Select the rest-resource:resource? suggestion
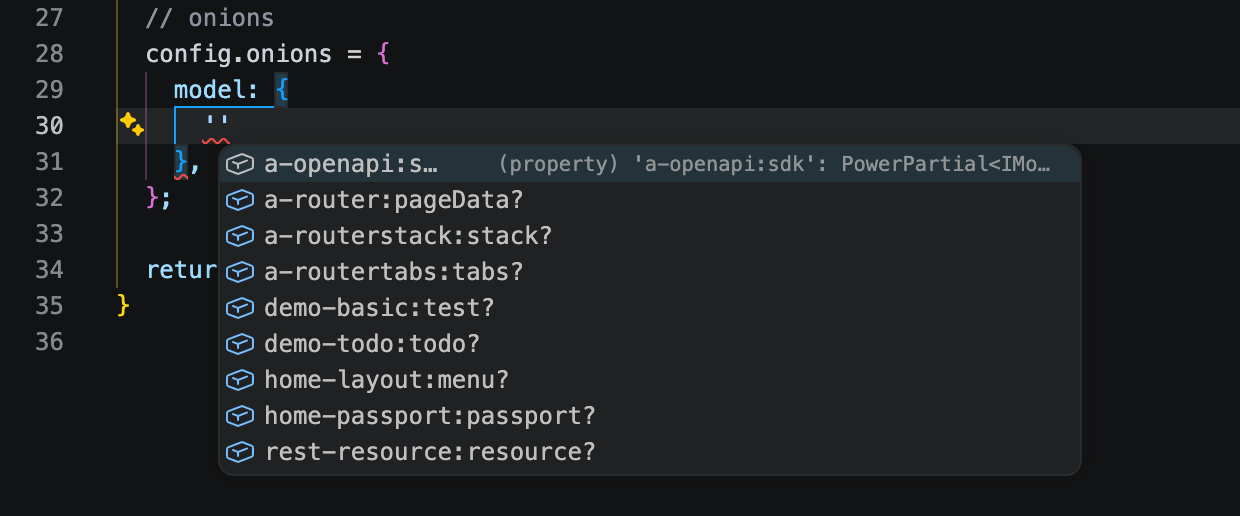Viewport: 1240px width, 516px height. click(430, 452)
